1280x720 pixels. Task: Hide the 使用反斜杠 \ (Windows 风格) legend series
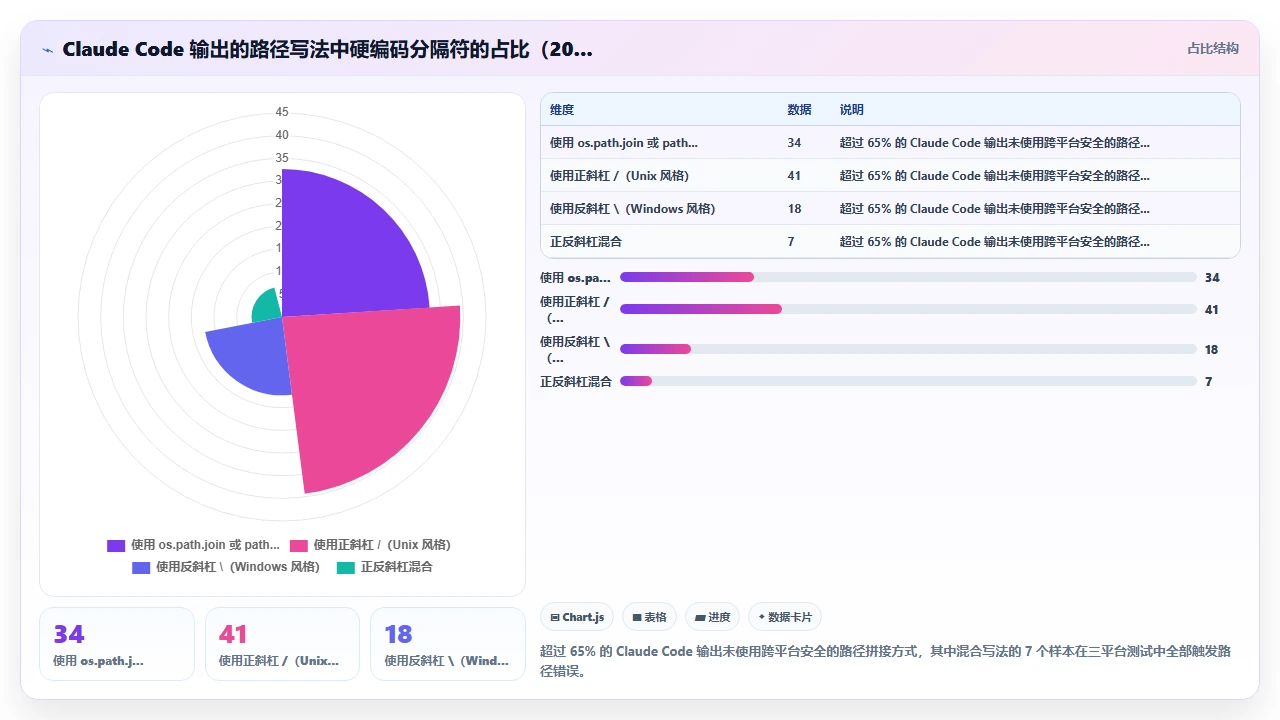click(x=226, y=567)
